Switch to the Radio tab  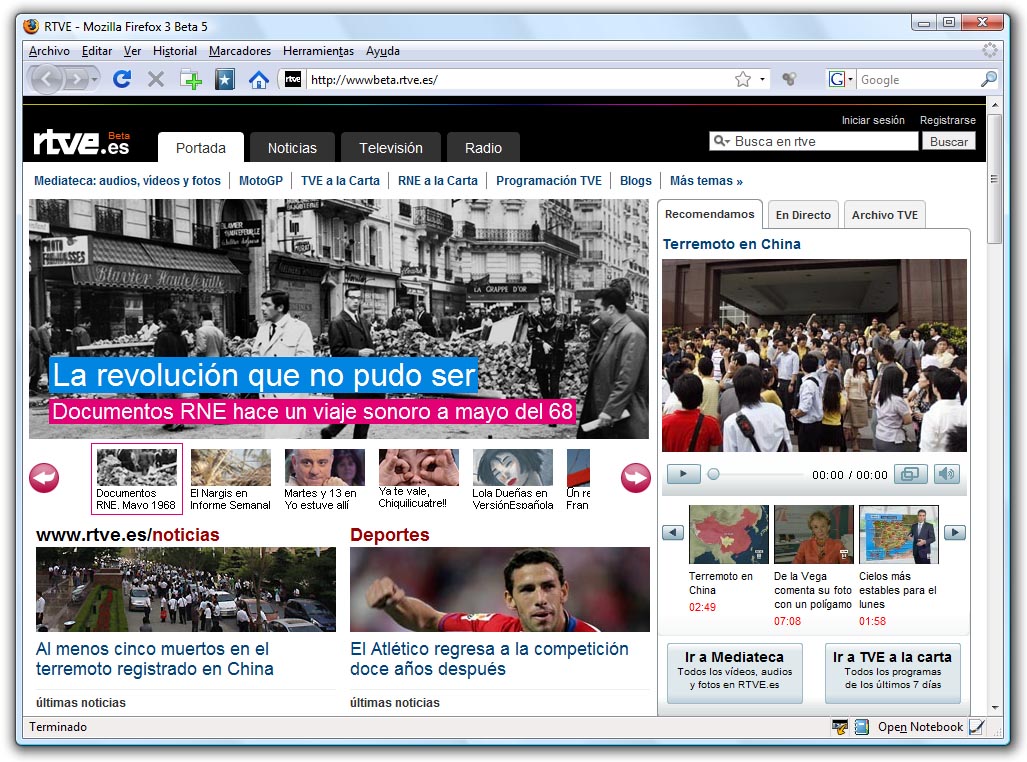point(483,148)
